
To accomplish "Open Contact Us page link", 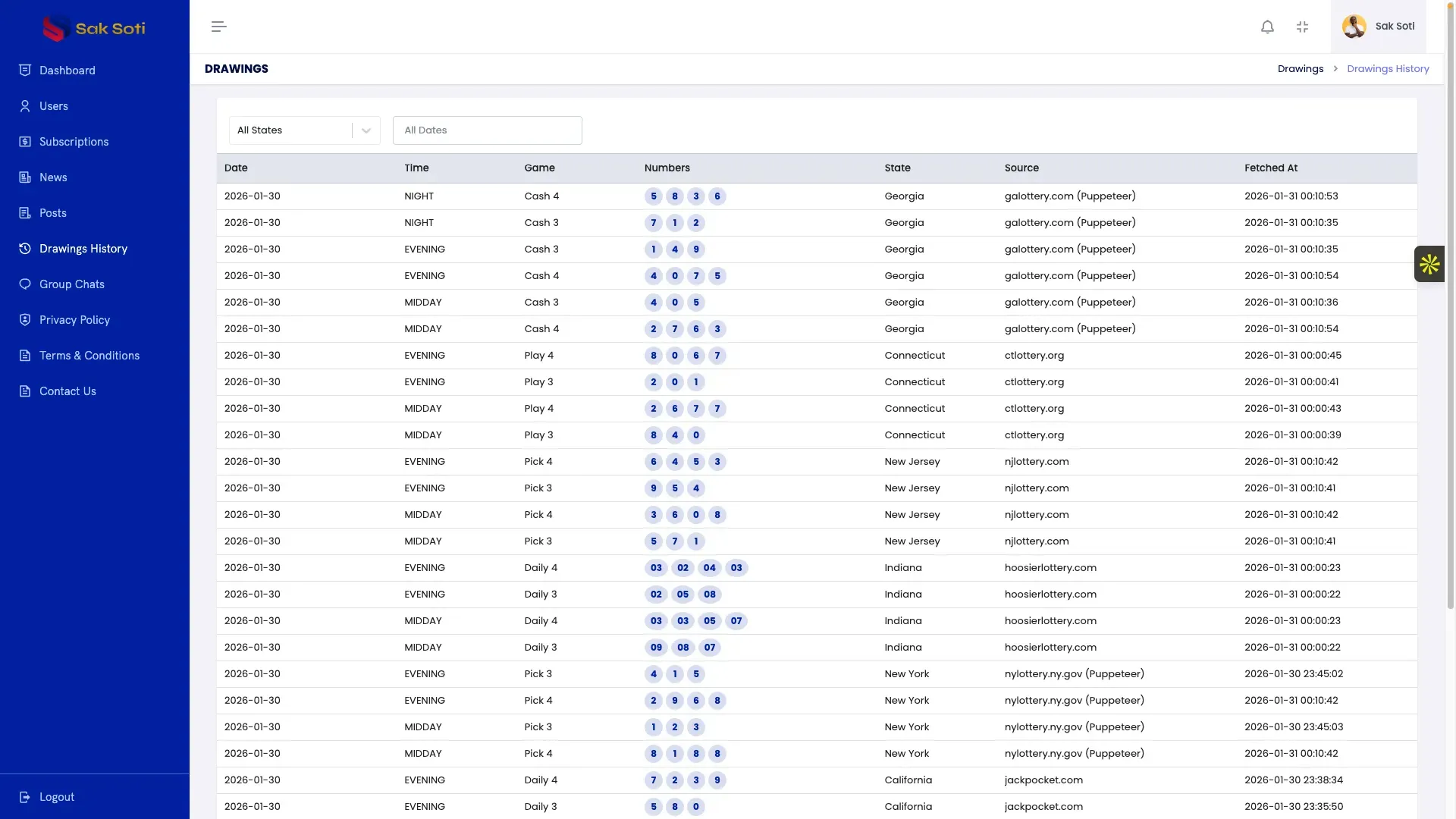I will [x=67, y=391].
